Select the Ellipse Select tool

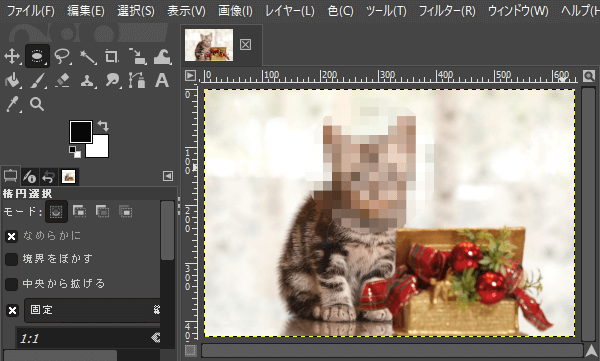(37, 56)
